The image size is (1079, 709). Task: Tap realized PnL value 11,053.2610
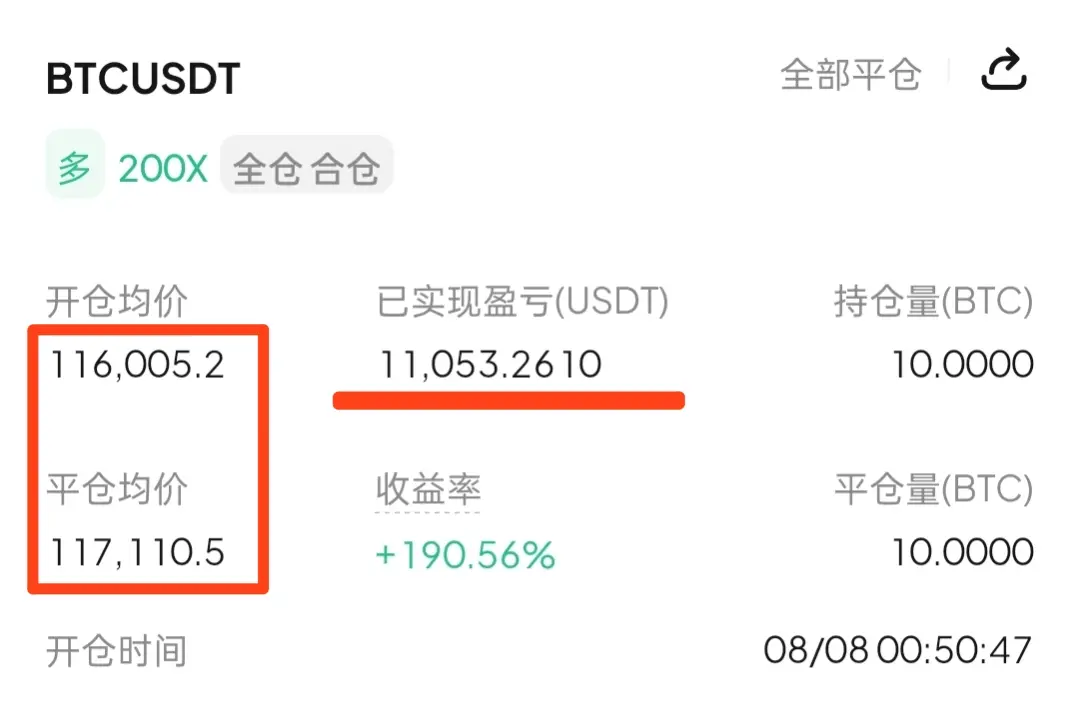point(491,365)
